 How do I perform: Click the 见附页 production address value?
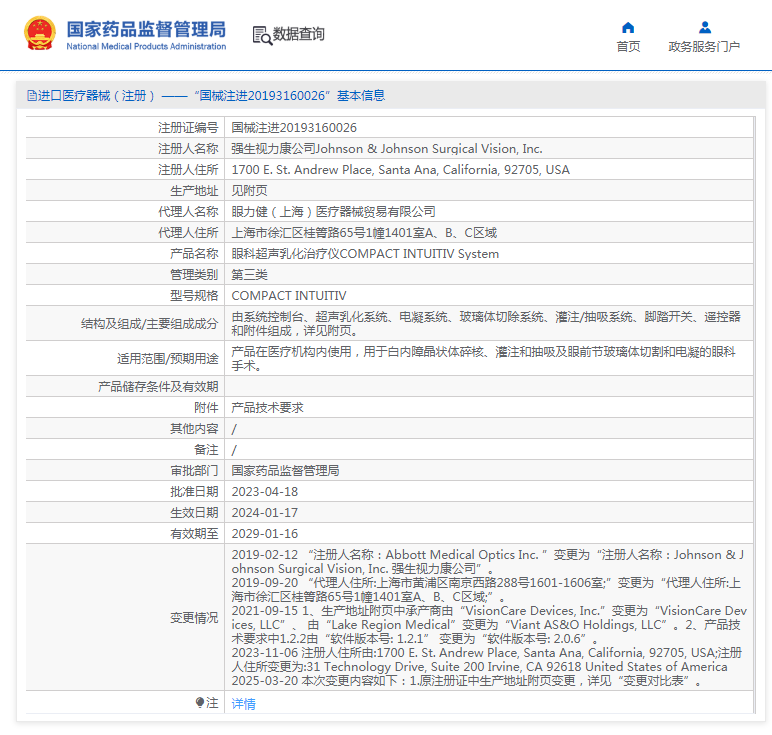(249, 191)
